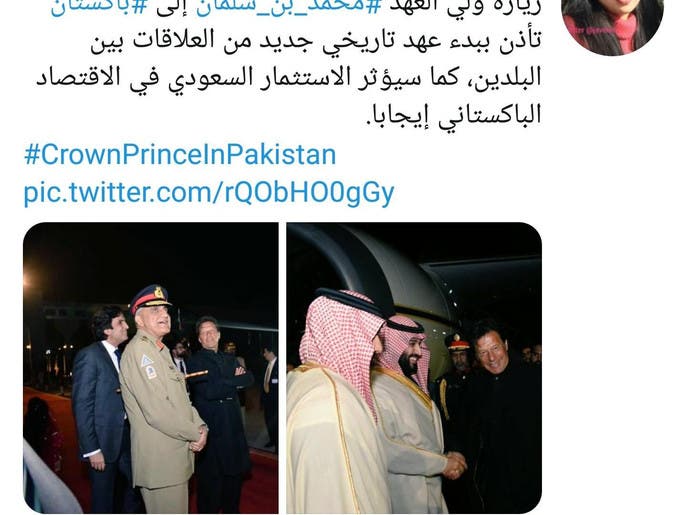Click the man with crossed arms in the left photo
The width and height of the screenshot is (687, 515).
tap(217, 394)
